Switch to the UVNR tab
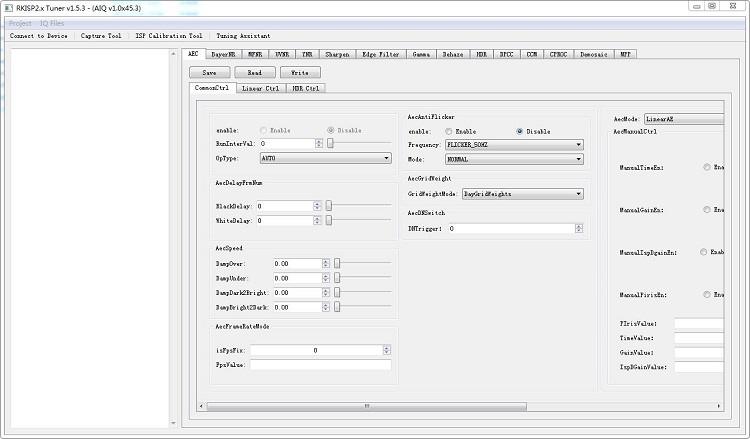 (x=282, y=55)
